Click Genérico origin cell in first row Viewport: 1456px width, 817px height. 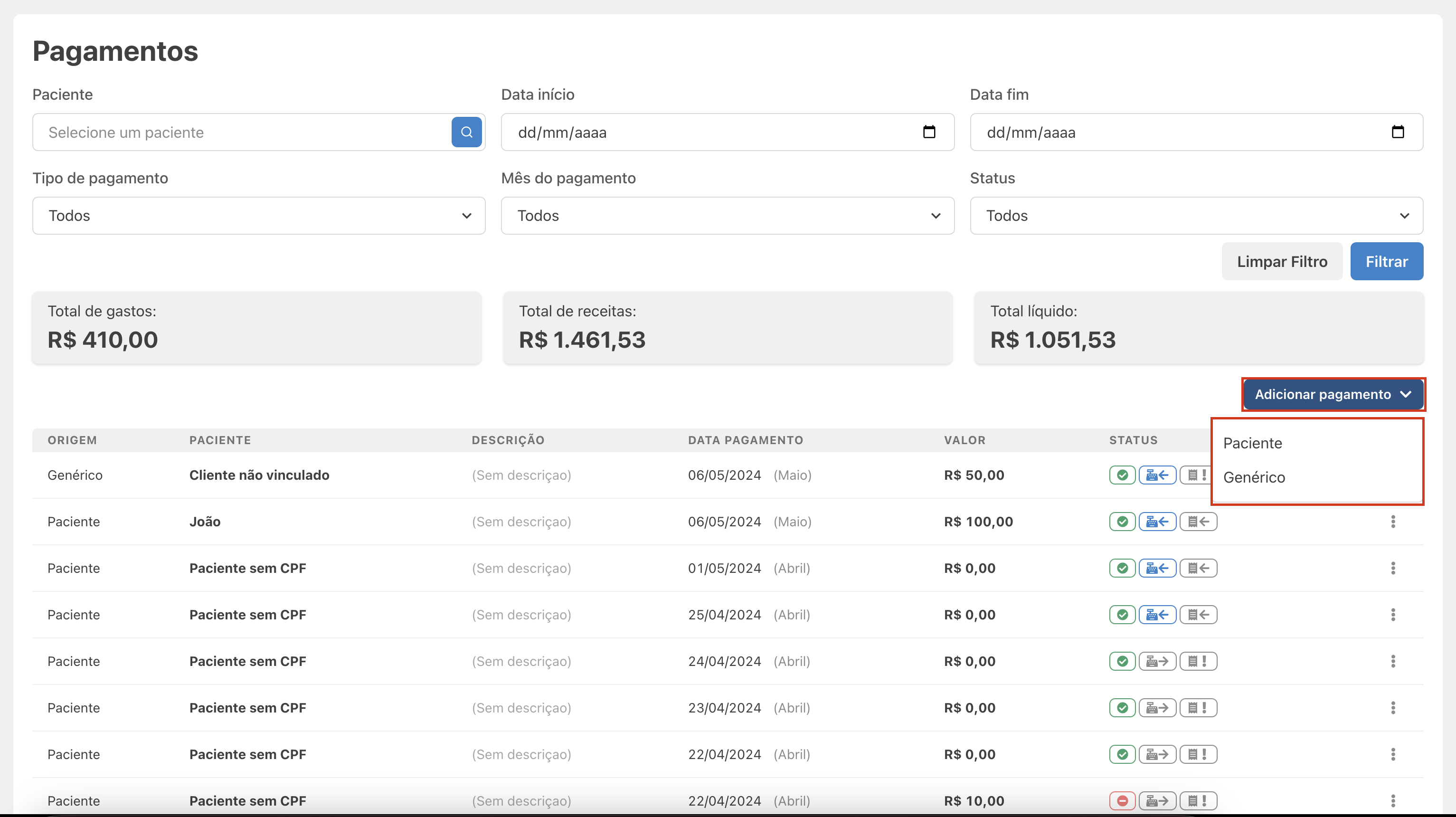[75, 475]
